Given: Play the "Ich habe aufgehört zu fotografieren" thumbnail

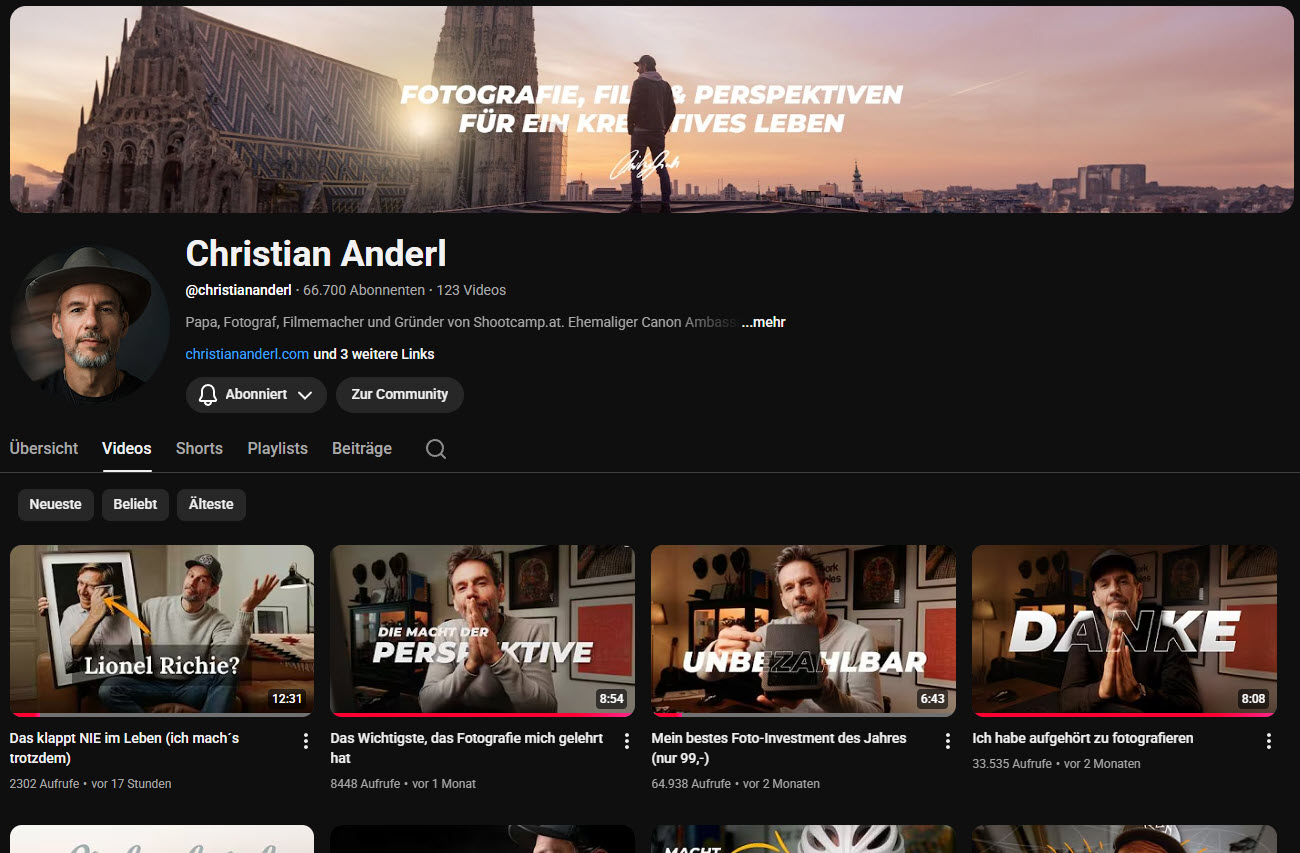Looking at the screenshot, I should [x=1123, y=630].
